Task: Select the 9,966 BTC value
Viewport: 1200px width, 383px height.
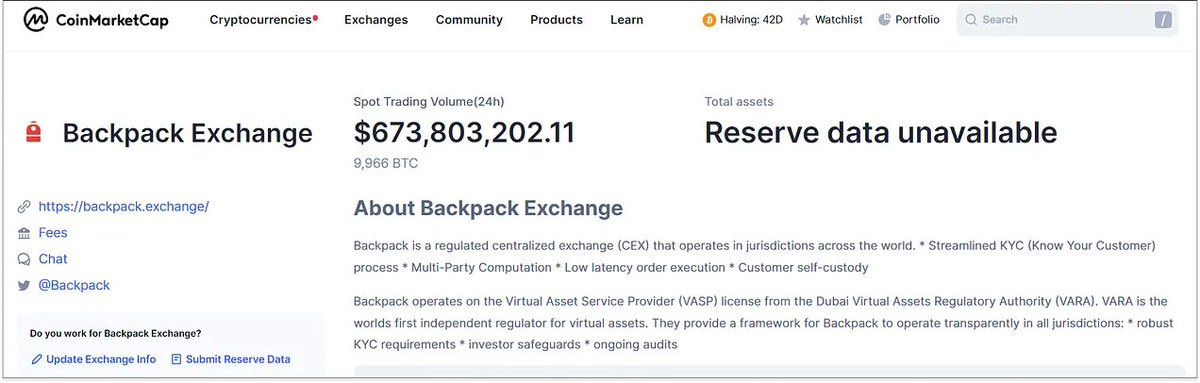Action: pyautogui.click(x=386, y=163)
